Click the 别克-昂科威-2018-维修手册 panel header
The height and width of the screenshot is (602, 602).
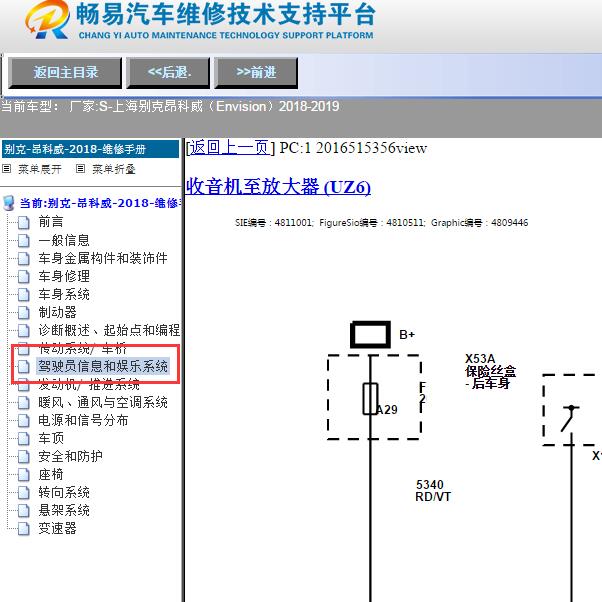[x=90, y=149]
